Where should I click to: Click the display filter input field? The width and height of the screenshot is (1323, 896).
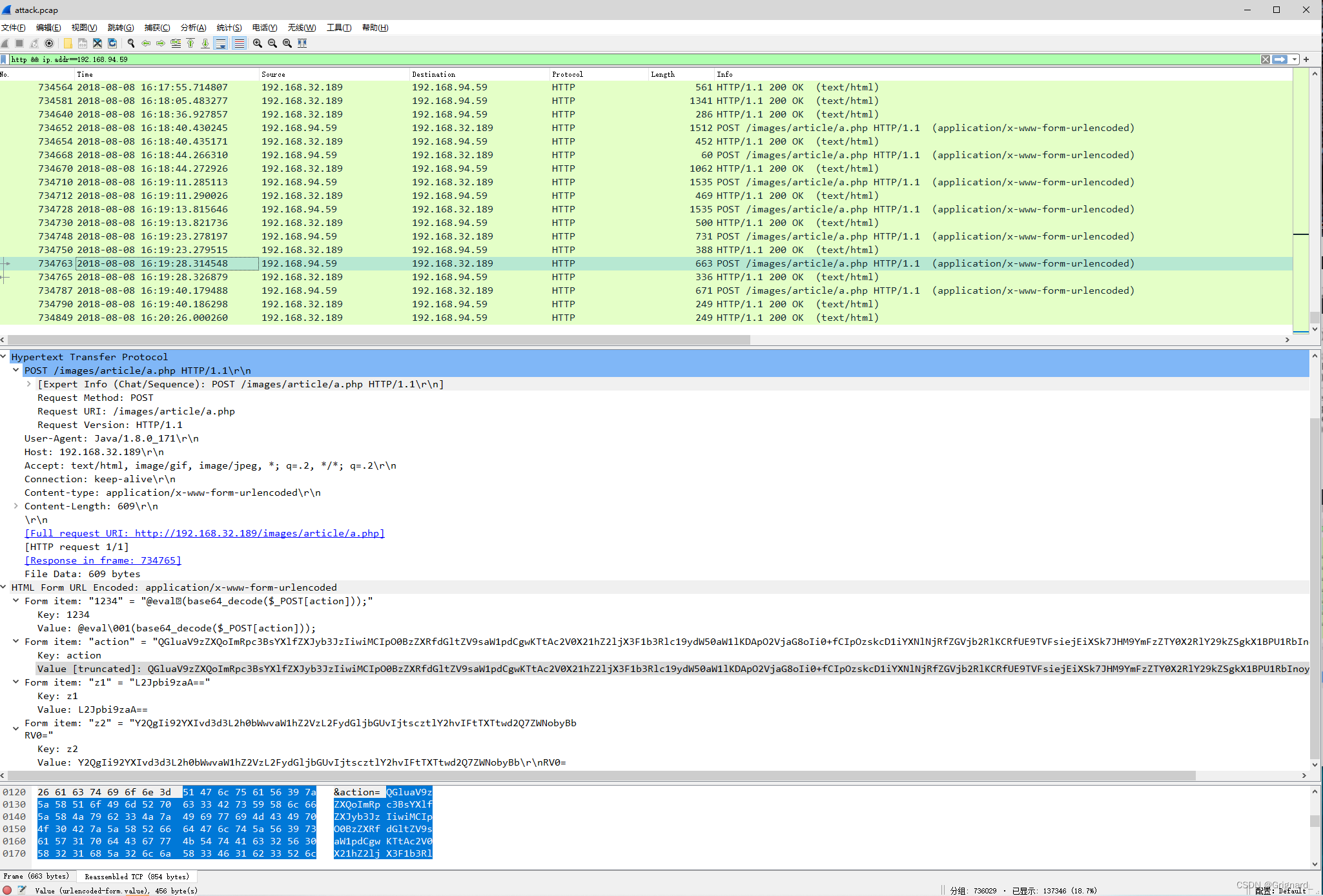tap(633, 59)
